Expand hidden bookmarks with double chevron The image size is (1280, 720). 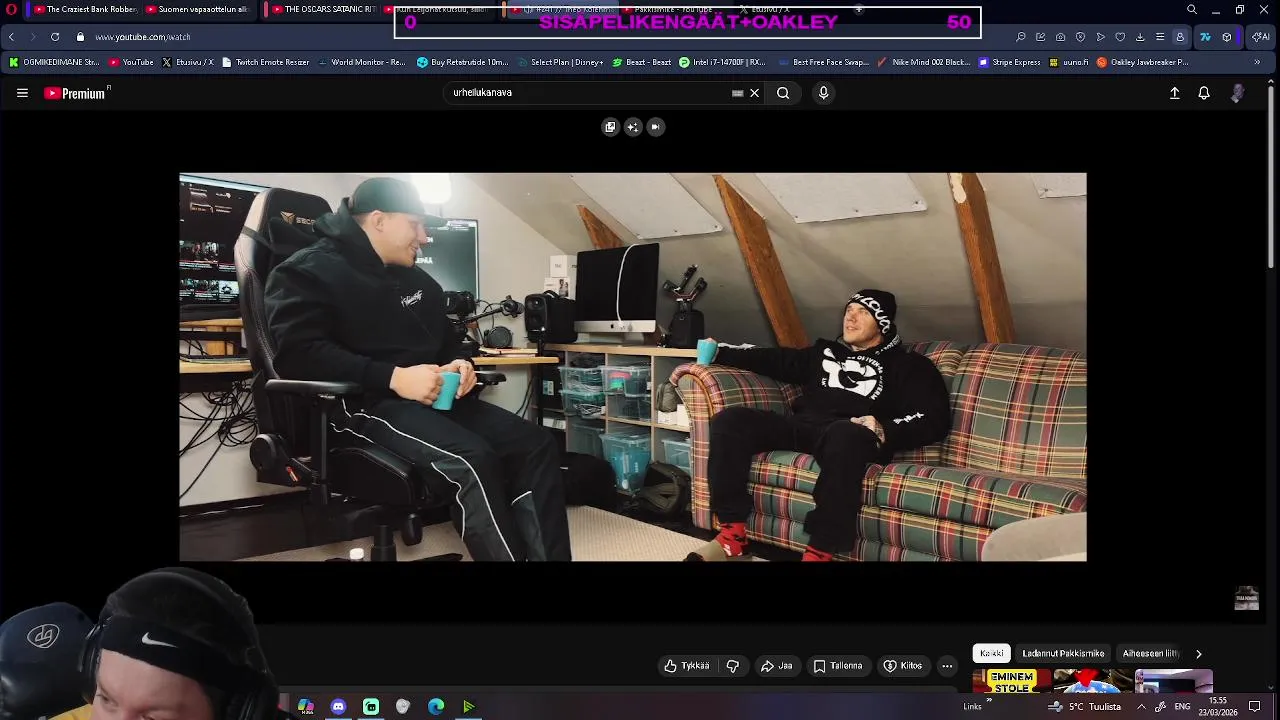point(1257,62)
